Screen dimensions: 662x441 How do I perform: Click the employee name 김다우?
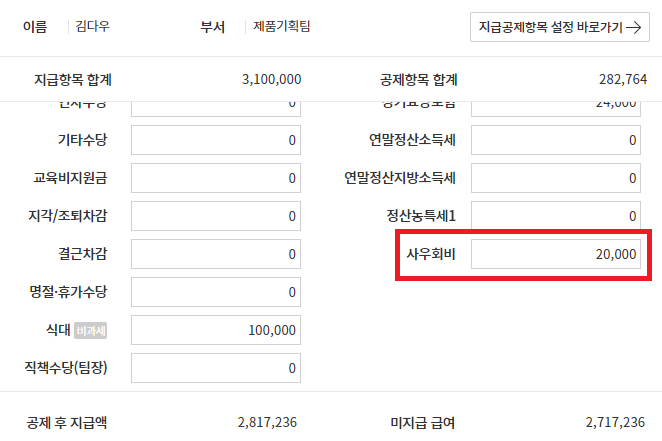click(x=92, y=27)
